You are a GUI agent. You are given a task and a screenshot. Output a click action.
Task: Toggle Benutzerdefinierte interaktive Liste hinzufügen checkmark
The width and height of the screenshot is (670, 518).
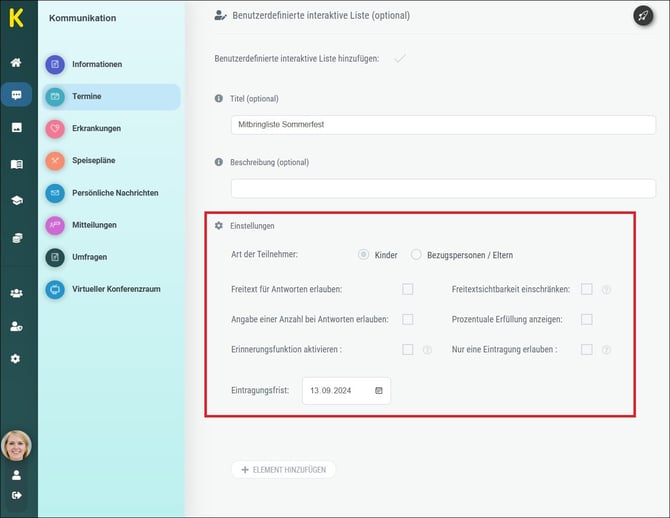pyautogui.click(x=400, y=59)
